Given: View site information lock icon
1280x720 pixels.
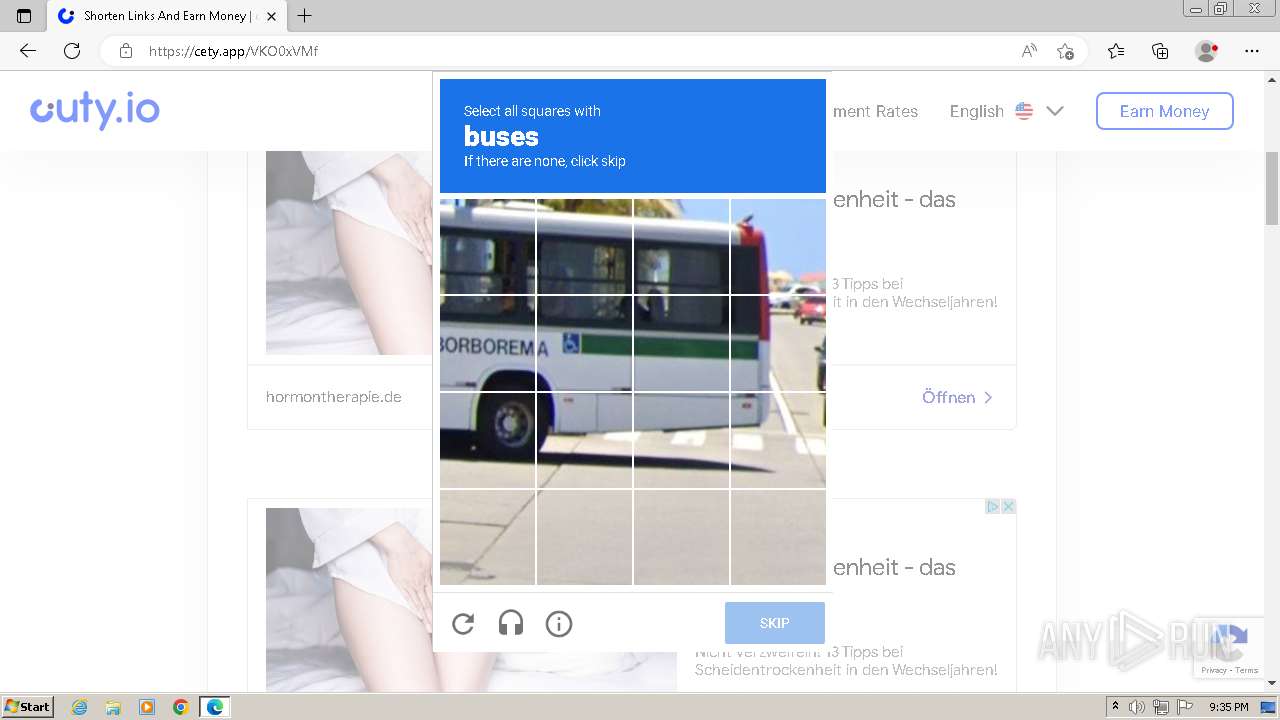Looking at the screenshot, I should point(126,51).
